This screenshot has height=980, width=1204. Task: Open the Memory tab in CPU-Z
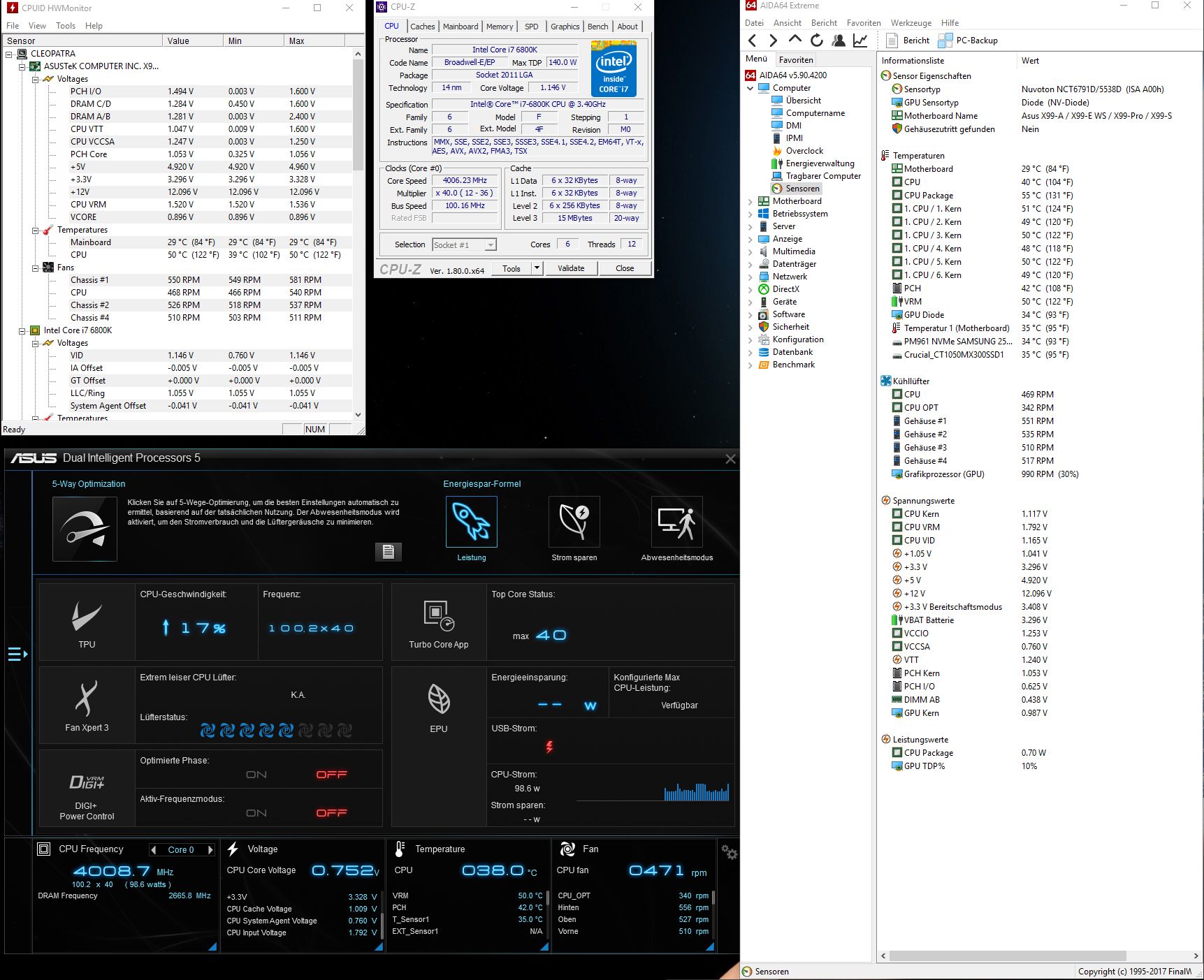pyautogui.click(x=500, y=27)
